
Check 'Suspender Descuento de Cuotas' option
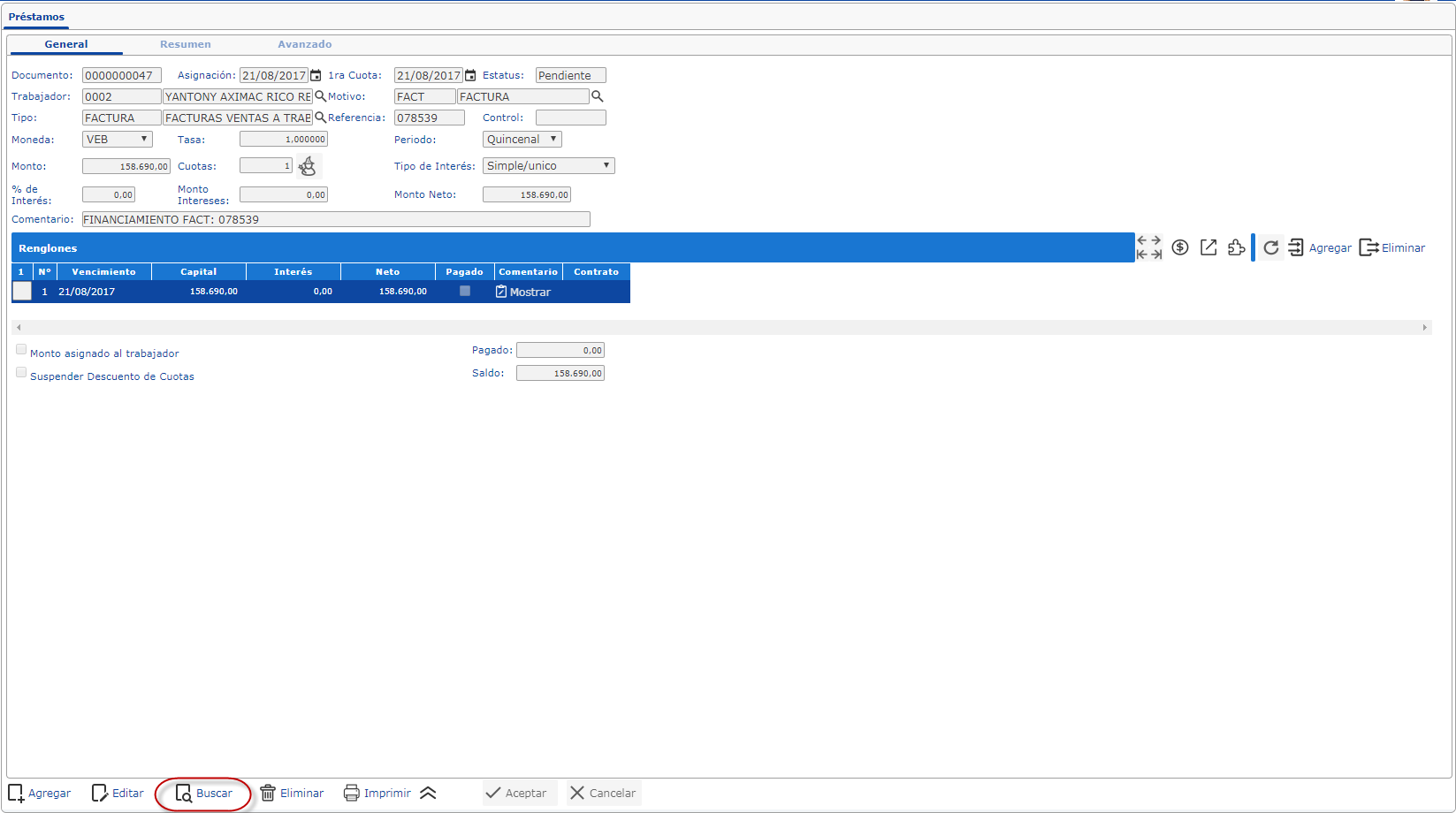21,373
